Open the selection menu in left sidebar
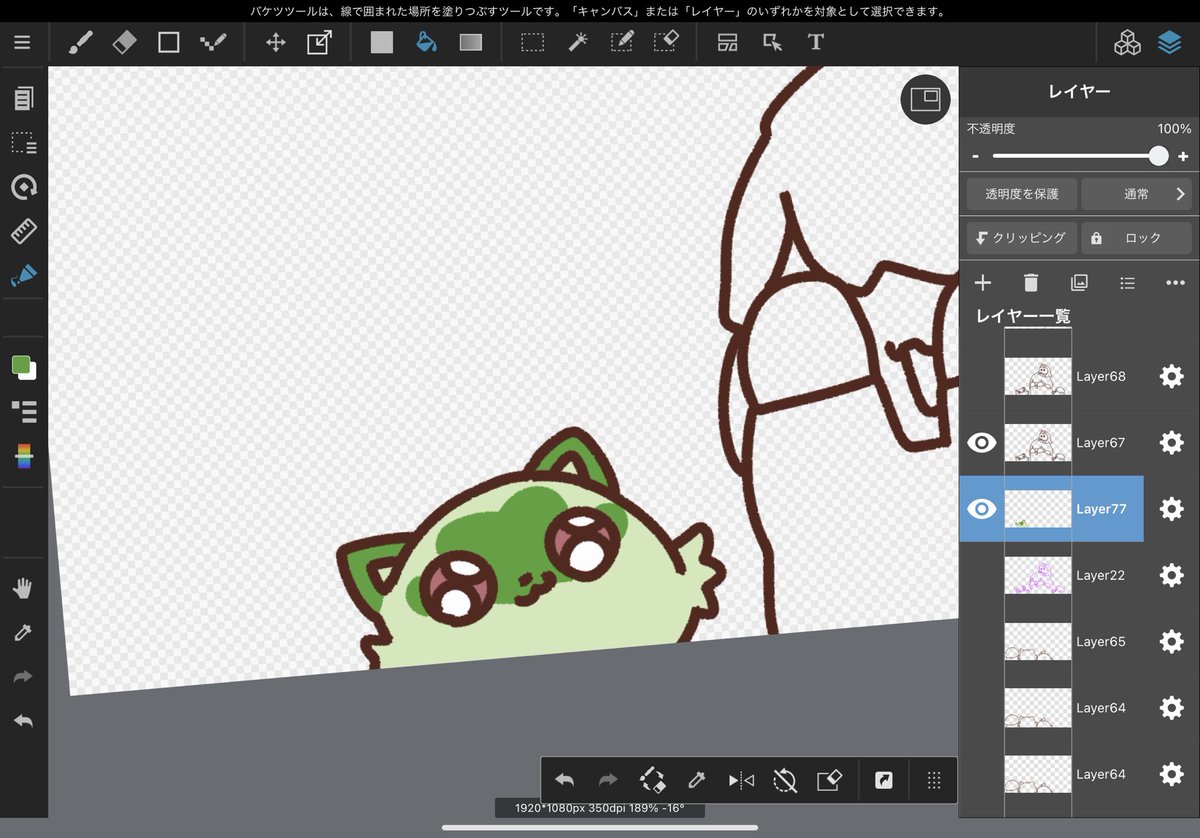Viewport: 1200px width, 838px height. [x=24, y=143]
